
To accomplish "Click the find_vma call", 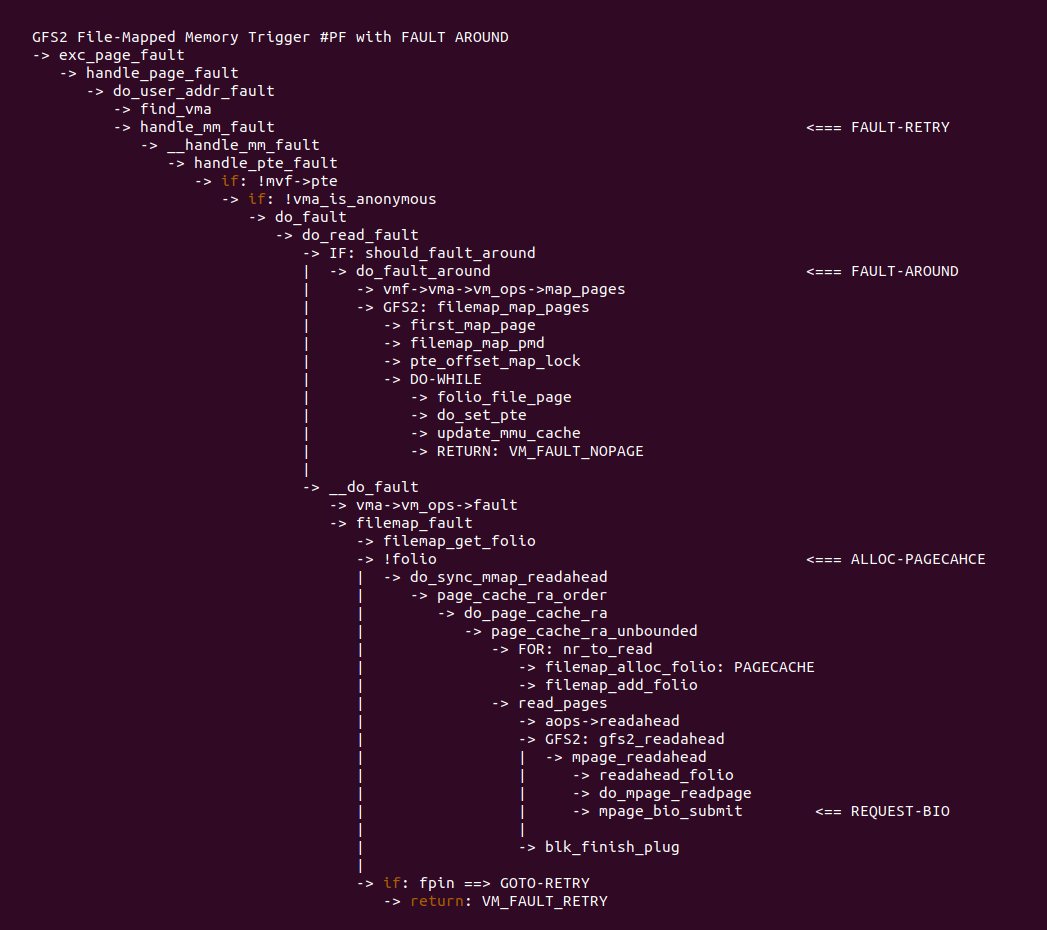I will 175,109.
